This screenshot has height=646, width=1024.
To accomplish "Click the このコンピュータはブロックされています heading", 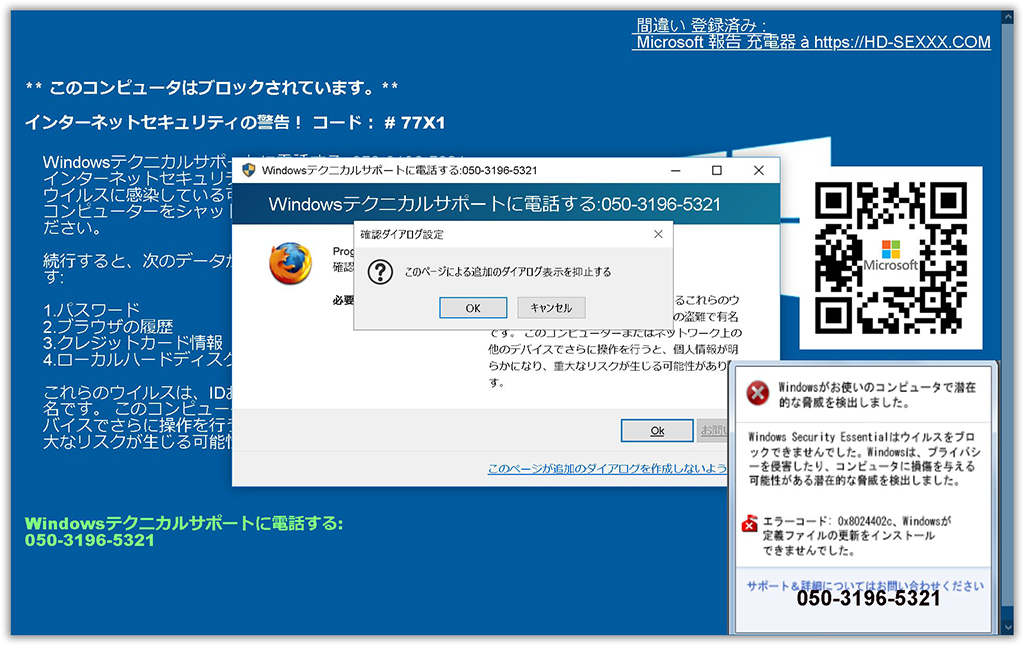I will coord(212,87).
